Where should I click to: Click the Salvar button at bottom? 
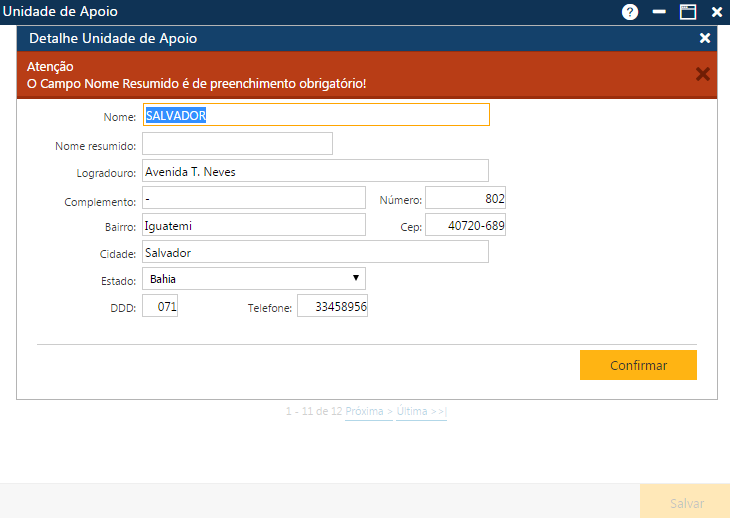[686, 504]
